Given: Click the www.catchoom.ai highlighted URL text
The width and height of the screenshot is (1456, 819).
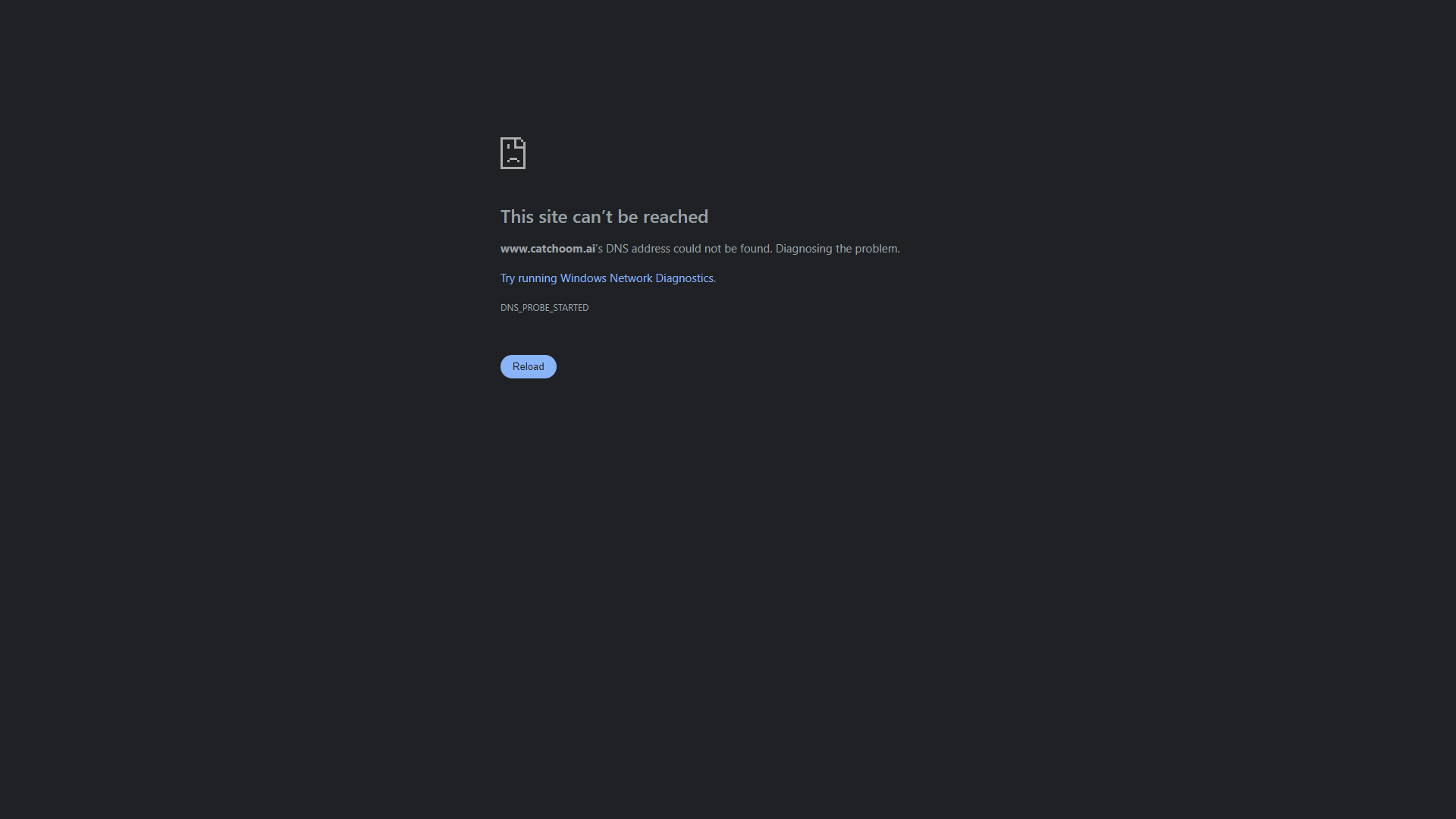Looking at the screenshot, I should tap(547, 248).
